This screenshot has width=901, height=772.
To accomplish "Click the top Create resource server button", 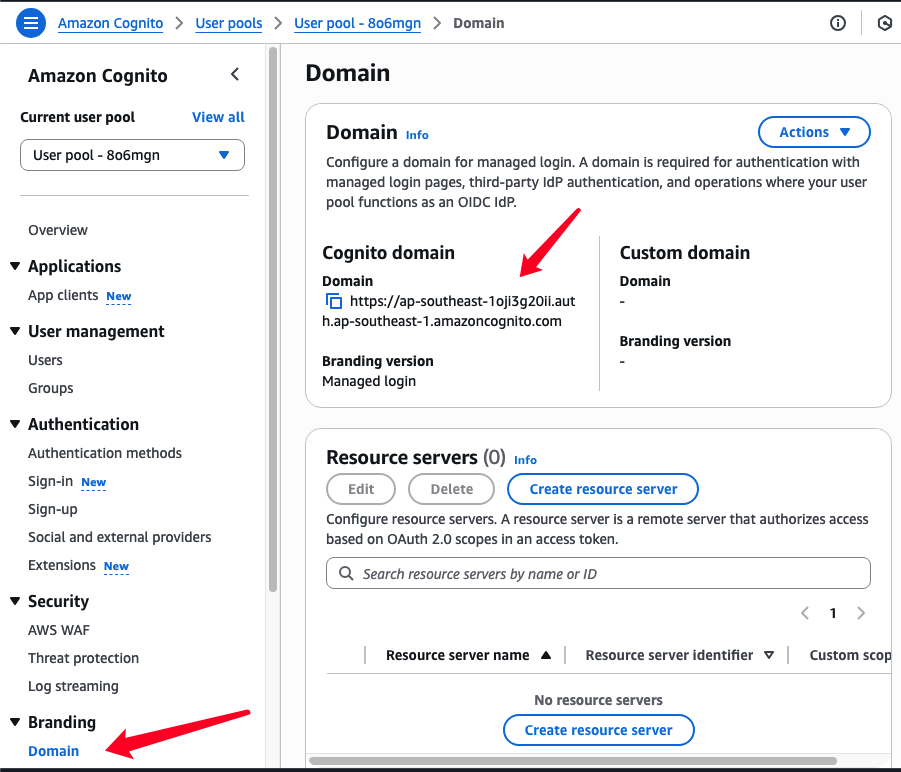I will 603,489.
